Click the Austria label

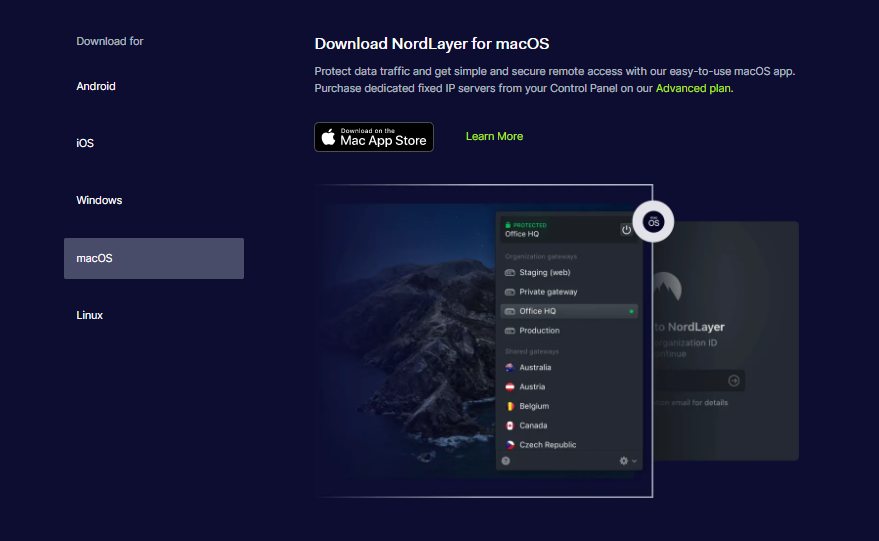click(532, 387)
